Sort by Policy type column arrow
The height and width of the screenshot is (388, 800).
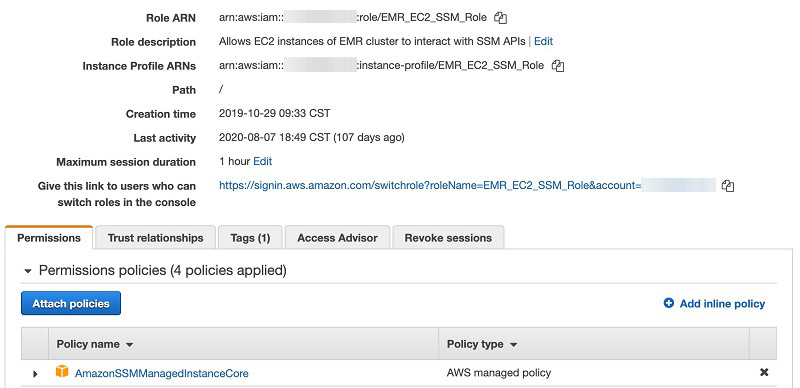(513, 345)
